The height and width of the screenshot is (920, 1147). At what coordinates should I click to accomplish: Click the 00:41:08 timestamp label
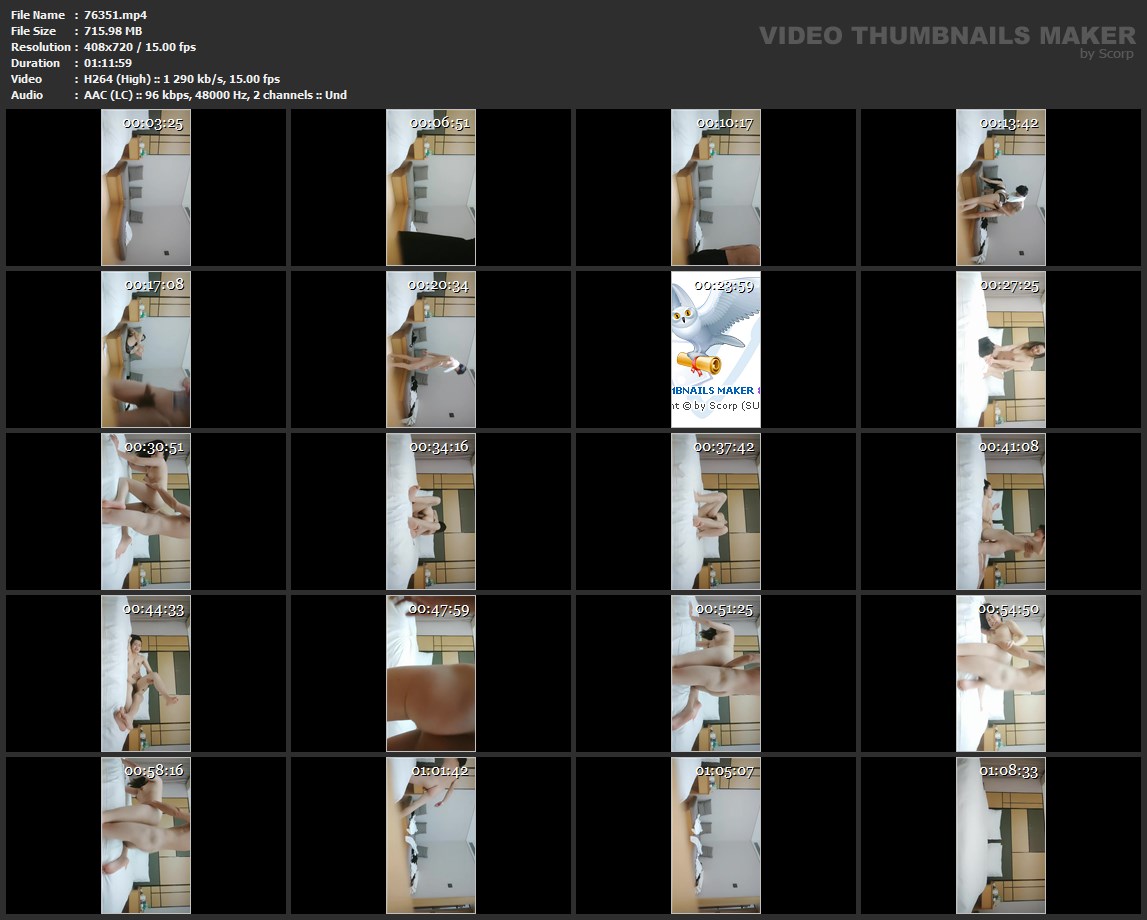(1009, 447)
